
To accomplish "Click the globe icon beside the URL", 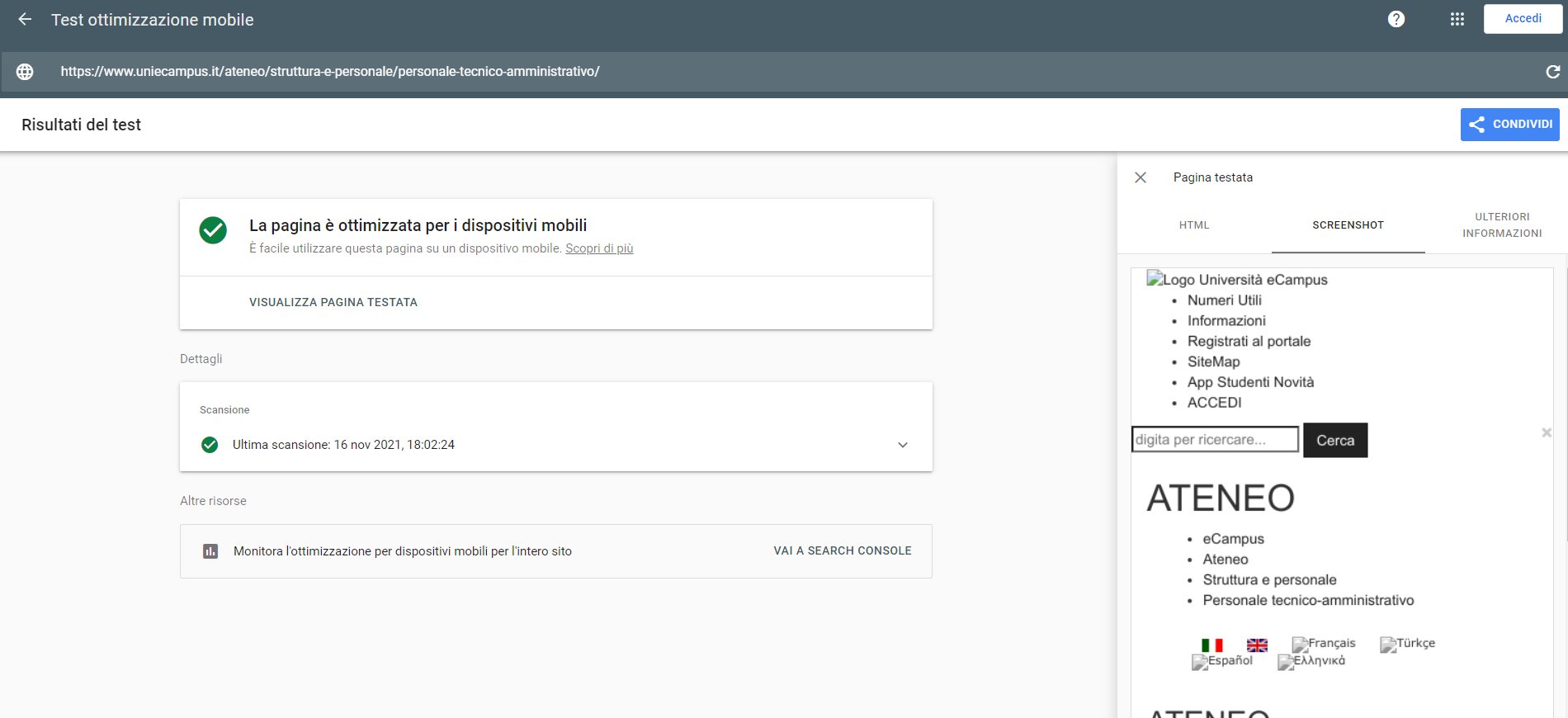I will 25,72.
